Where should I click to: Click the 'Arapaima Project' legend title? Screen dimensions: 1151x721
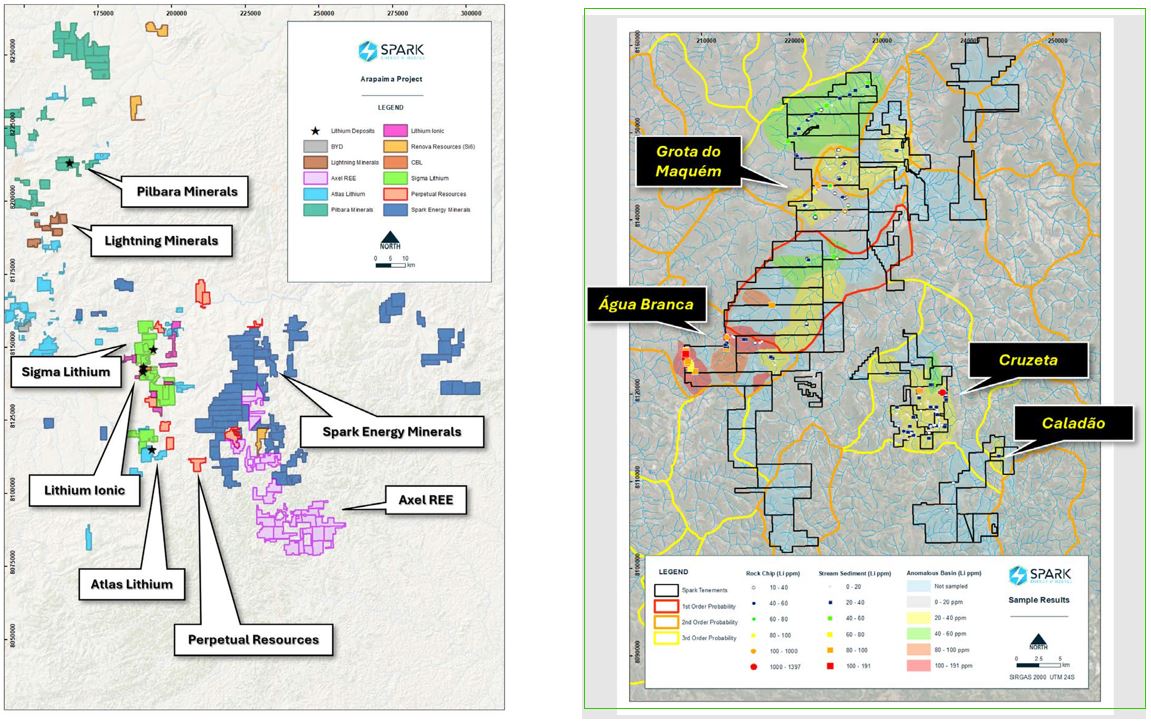(391, 79)
